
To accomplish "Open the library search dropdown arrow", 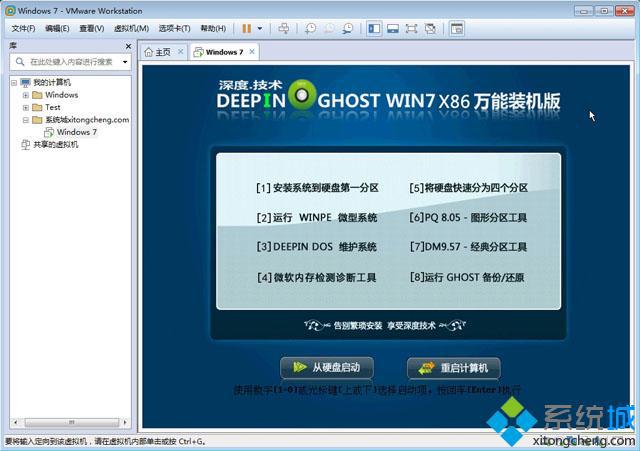I will click(125, 62).
